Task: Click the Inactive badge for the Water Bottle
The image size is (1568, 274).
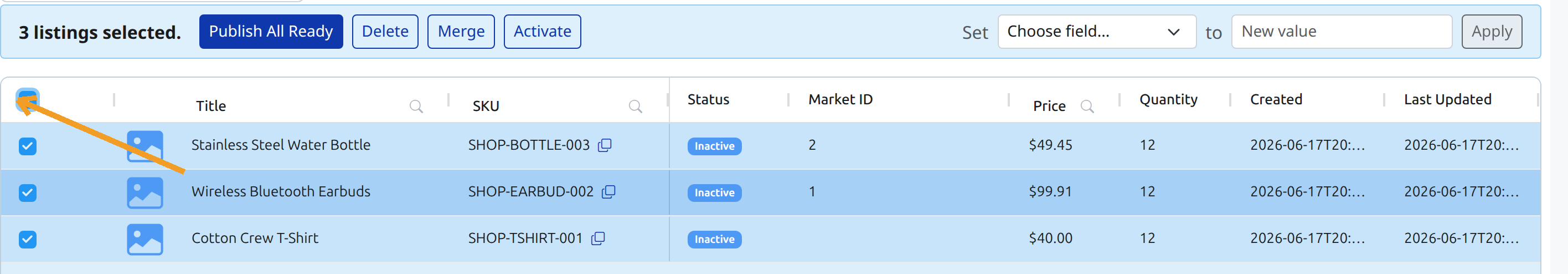Action: [x=714, y=146]
